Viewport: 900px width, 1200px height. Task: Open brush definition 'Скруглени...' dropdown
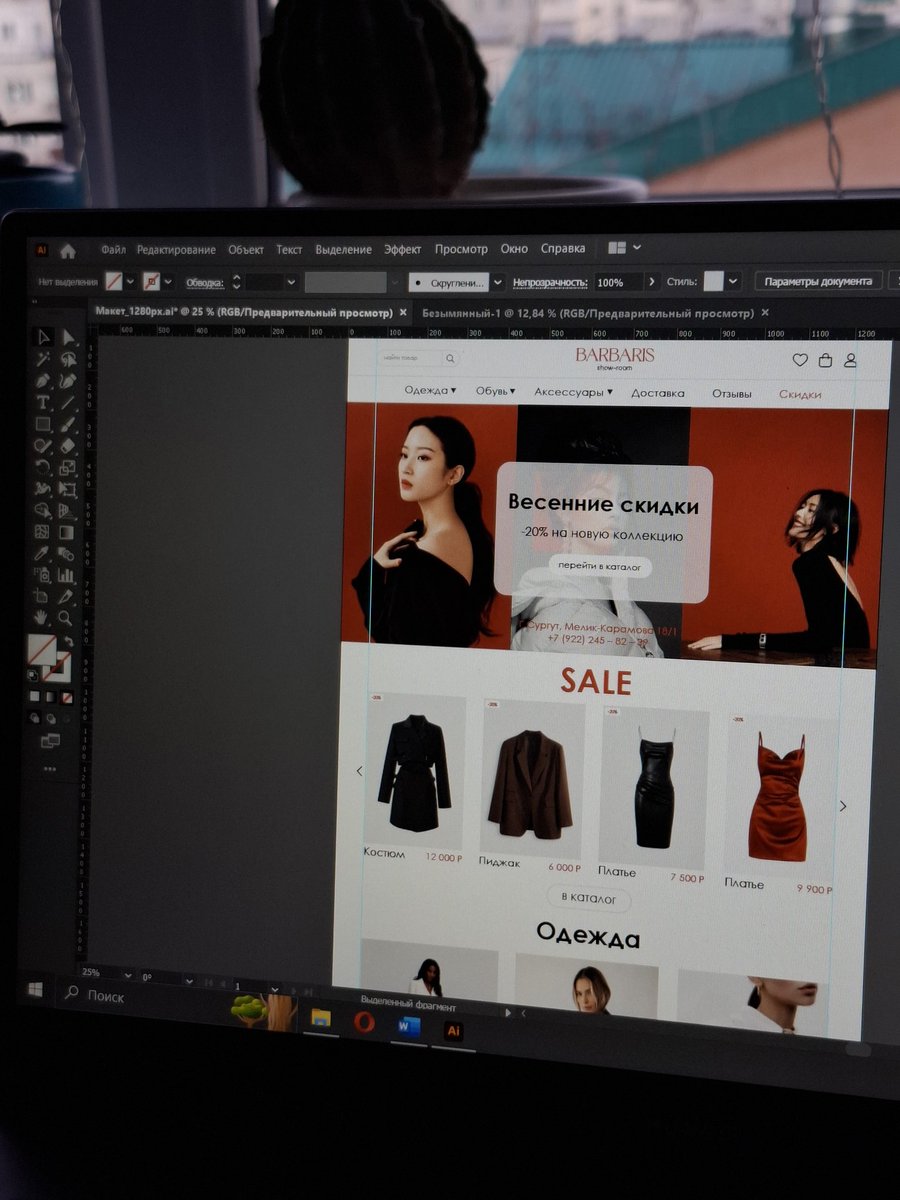(497, 282)
